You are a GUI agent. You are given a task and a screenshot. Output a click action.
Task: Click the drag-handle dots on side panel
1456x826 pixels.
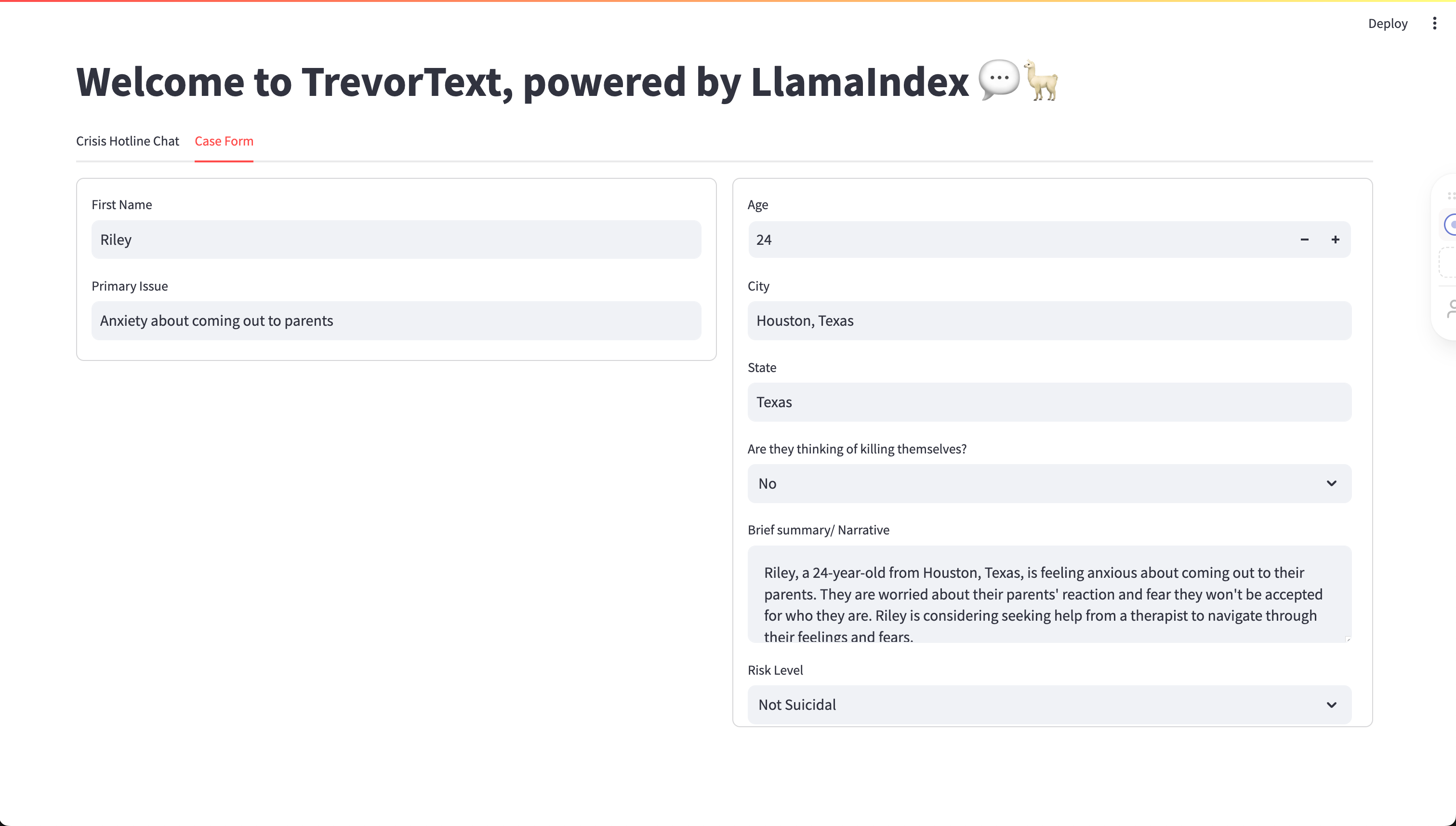[1451, 196]
